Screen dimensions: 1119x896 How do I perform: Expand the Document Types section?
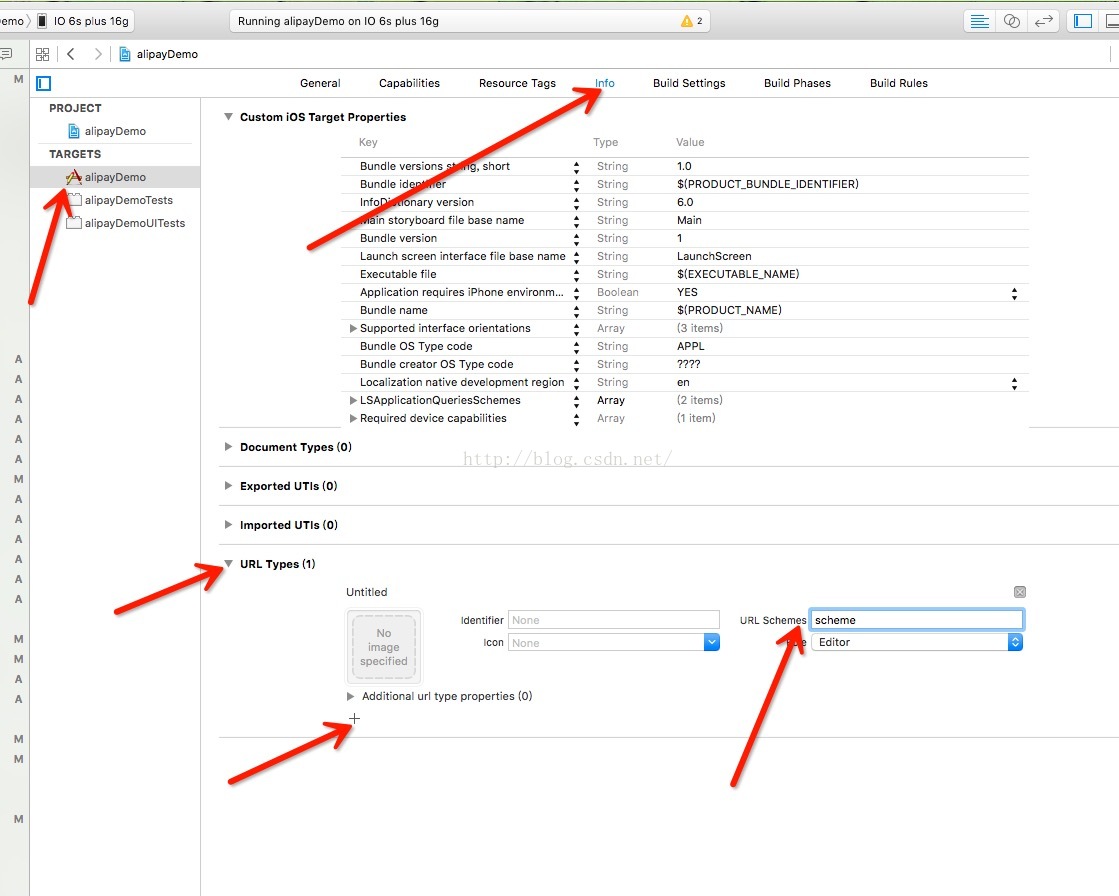click(228, 447)
